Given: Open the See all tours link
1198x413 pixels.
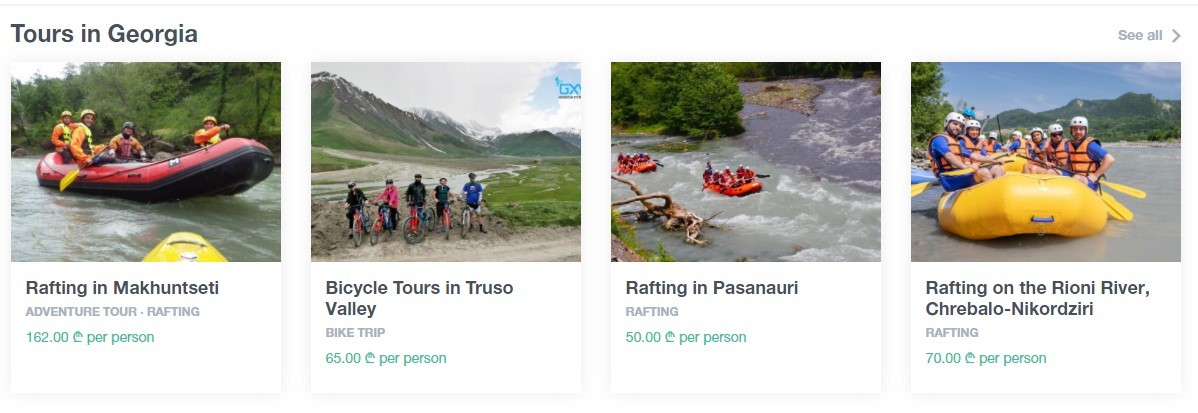Looking at the screenshot, I should [1140, 36].
